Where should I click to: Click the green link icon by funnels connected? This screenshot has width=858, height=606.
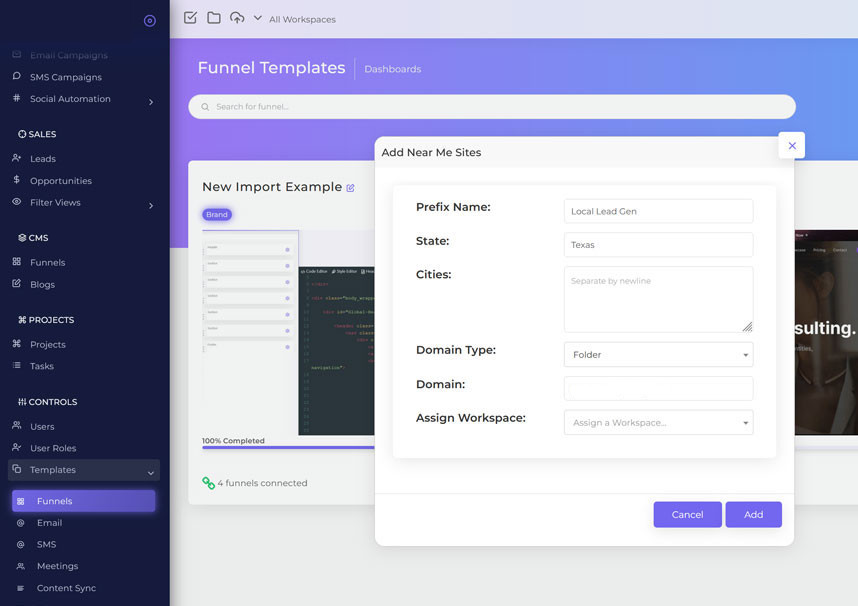tap(208, 483)
